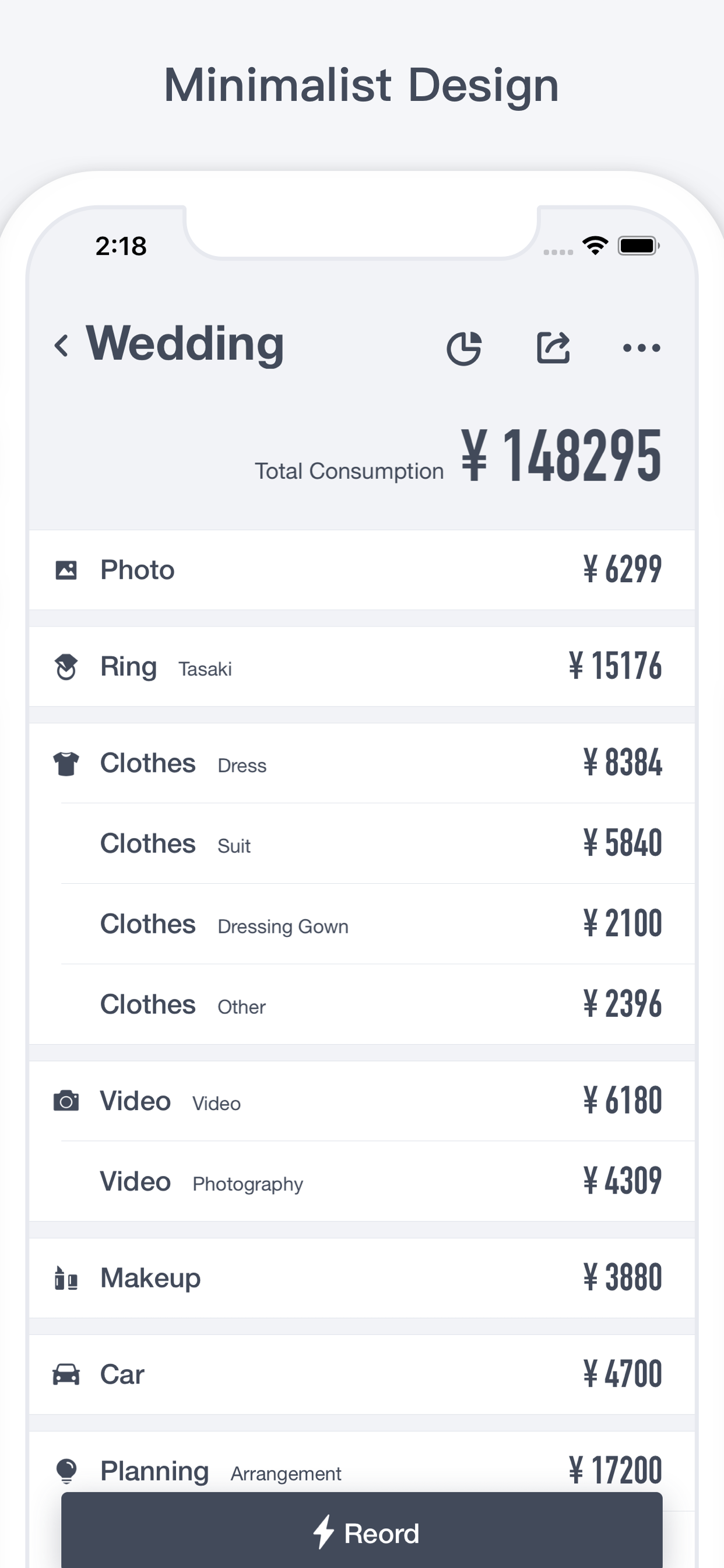The height and width of the screenshot is (1568, 724).
Task: Tap the Video camera icon
Action: click(x=66, y=1101)
